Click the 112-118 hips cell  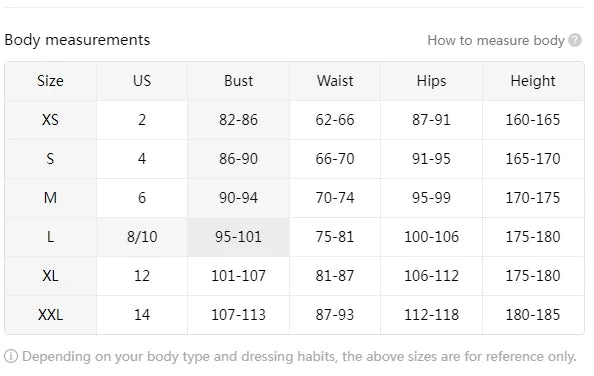[431, 315]
